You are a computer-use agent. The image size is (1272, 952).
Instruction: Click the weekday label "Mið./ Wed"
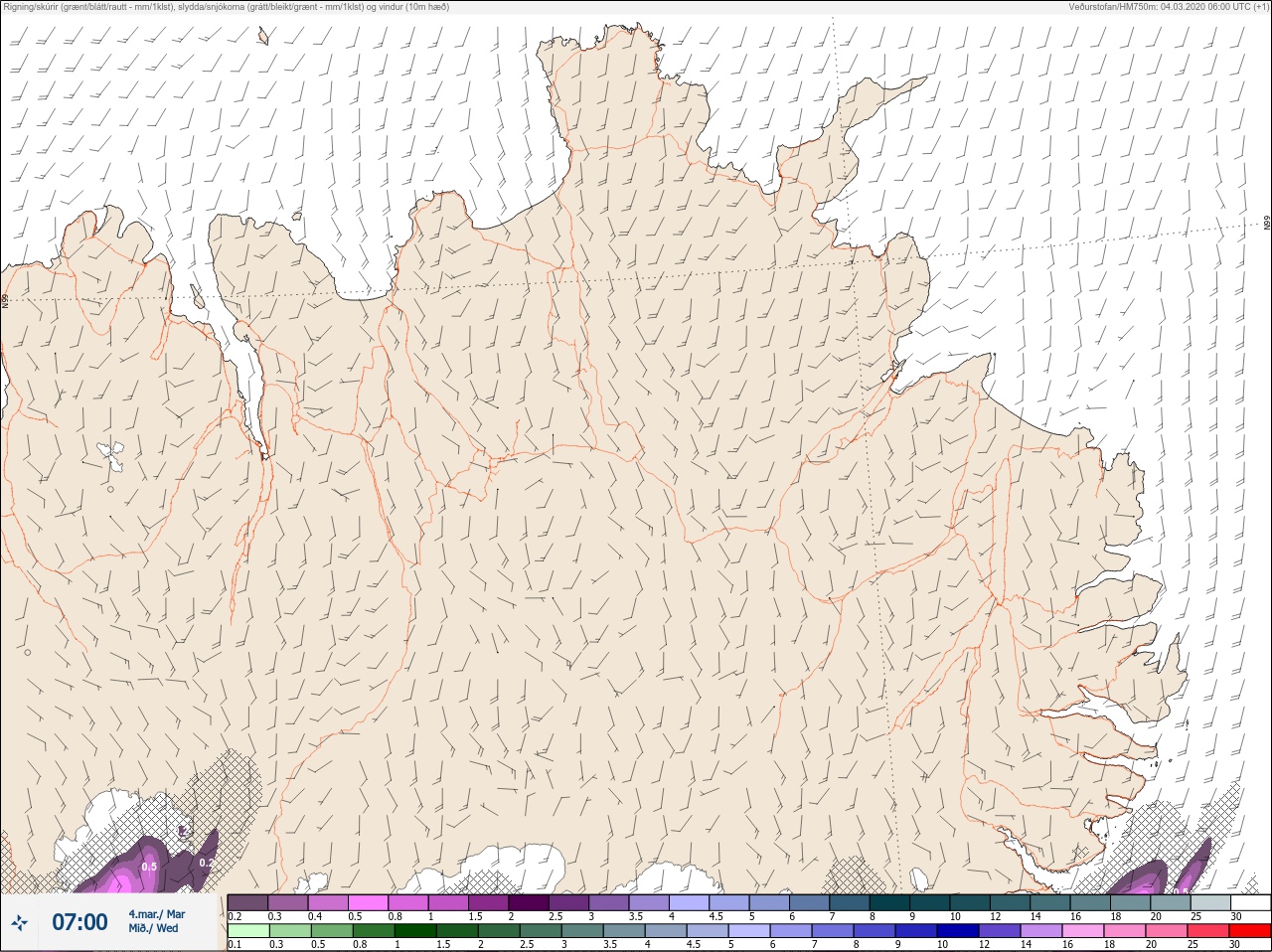(x=153, y=928)
